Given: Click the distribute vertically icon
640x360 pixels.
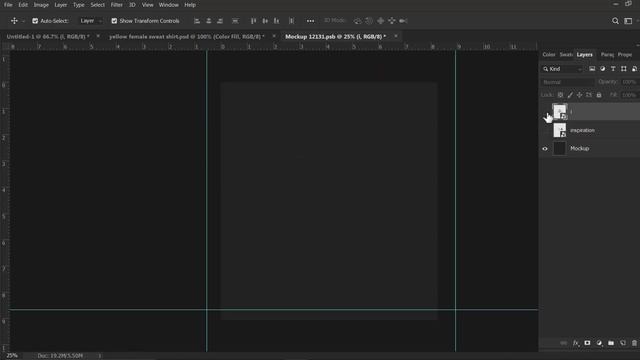Looking at the screenshot, I should (291, 21).
